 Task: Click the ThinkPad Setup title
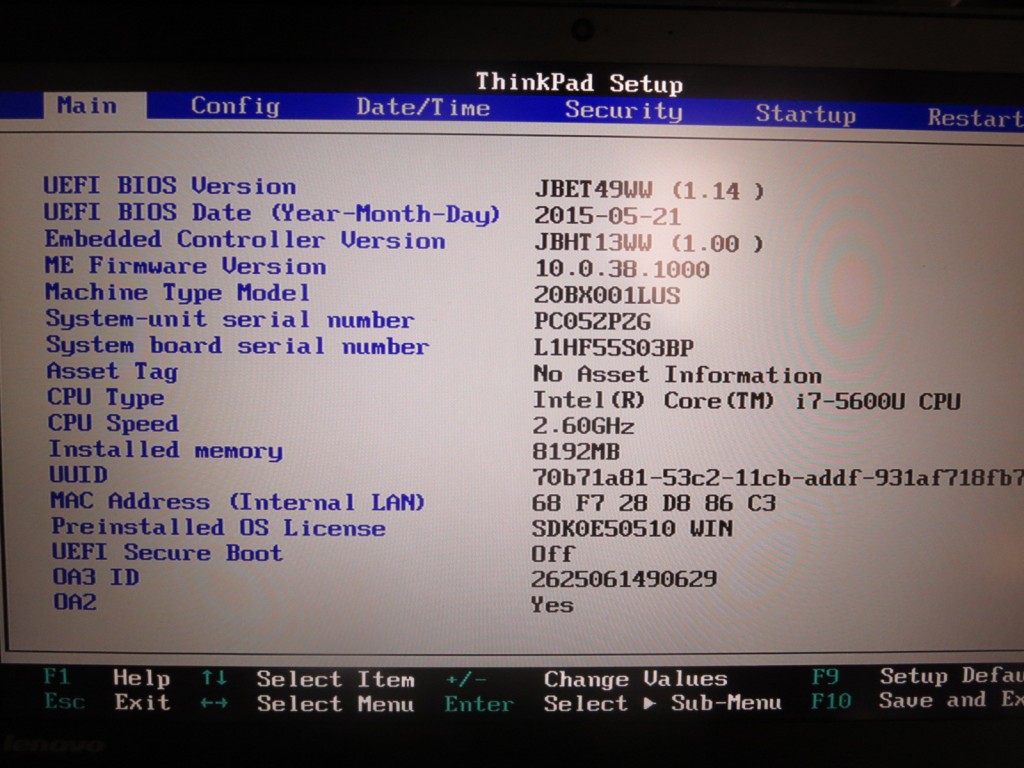pos(579,83)
